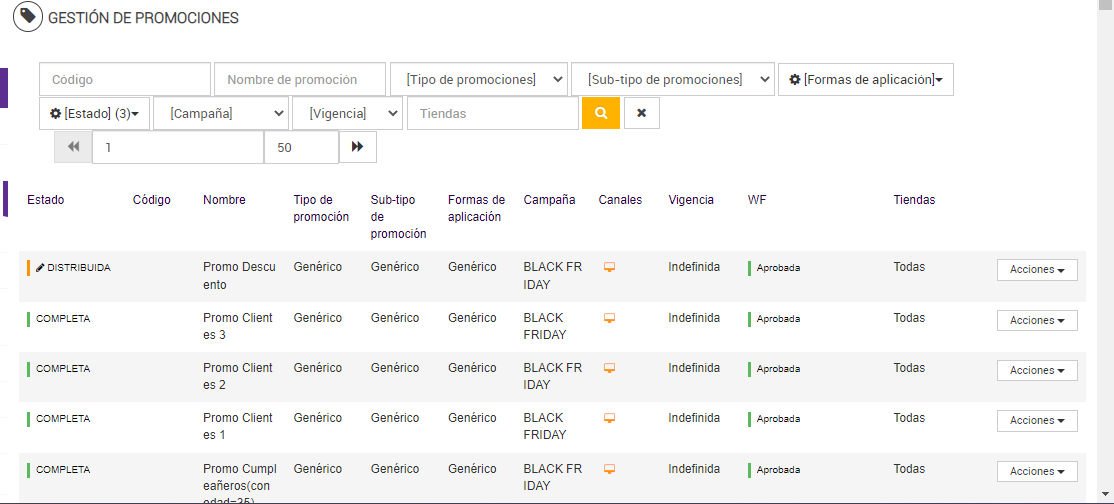Click the pencil icon beside DISTRIBUIDA status
Image resolution: width=1114 pixels, height=504 pixels.
(40, 268)
